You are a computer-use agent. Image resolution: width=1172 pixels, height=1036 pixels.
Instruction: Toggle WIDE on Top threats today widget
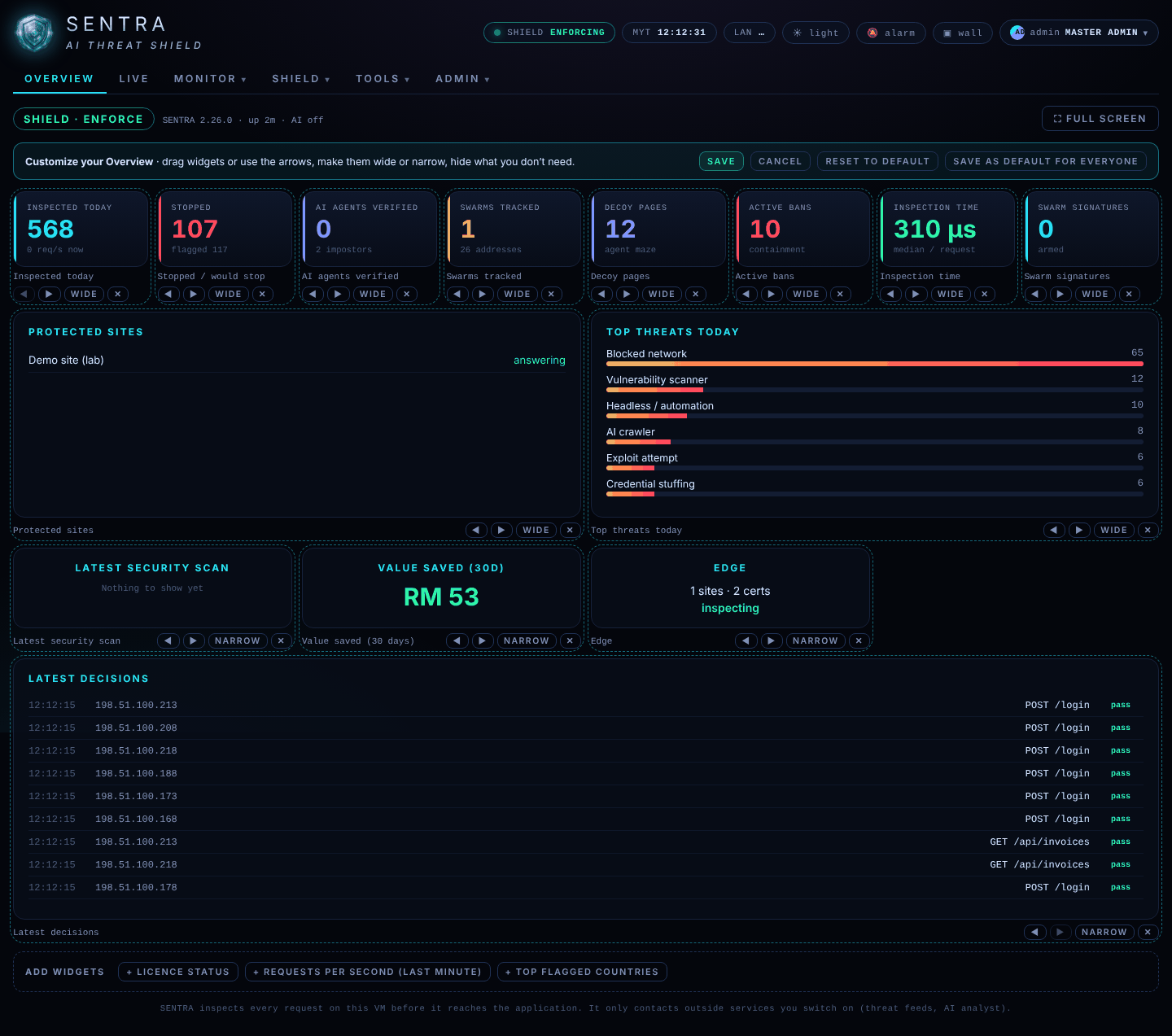[1114, 530]
